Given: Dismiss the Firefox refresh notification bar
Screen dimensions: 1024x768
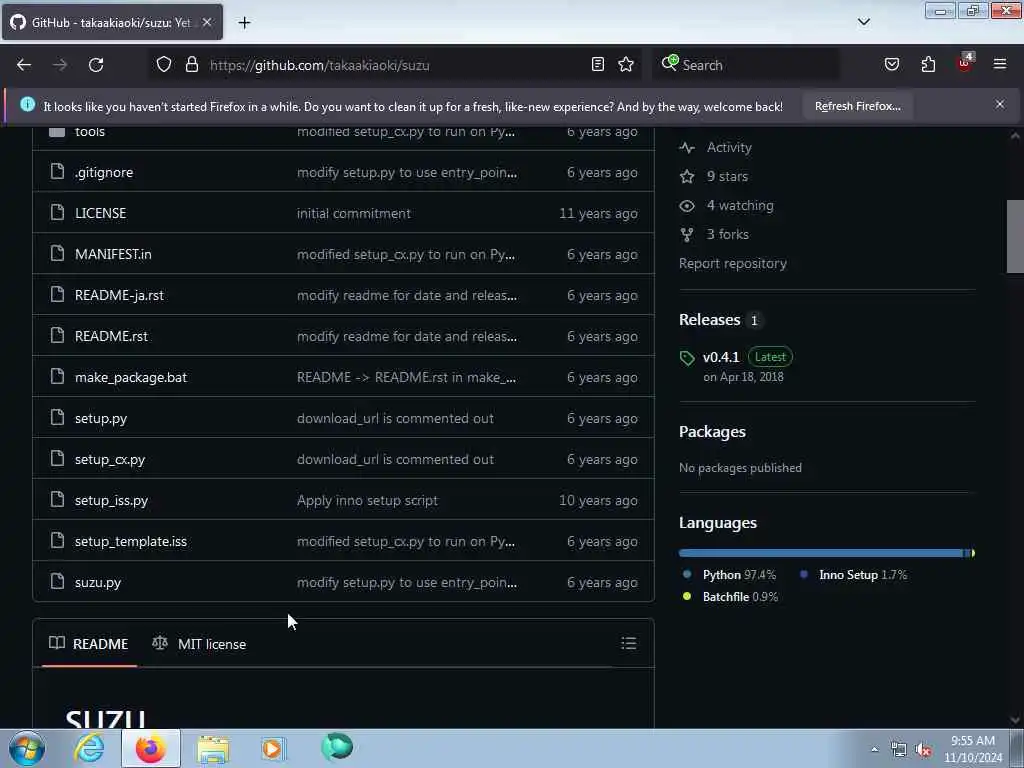Looking at the screenshot, I should coord(1000,104).
